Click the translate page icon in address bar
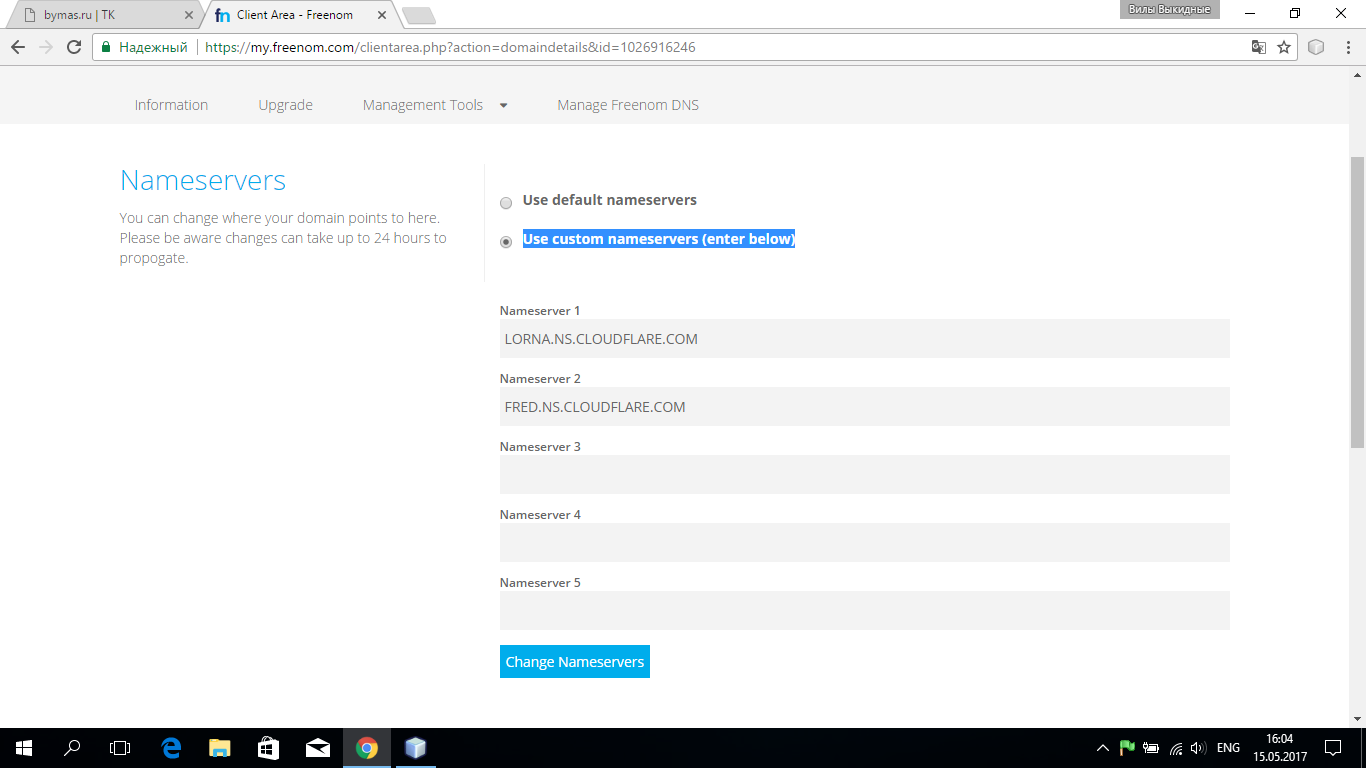Viewport: 1366px width, 768px height. coord(1259,47)
